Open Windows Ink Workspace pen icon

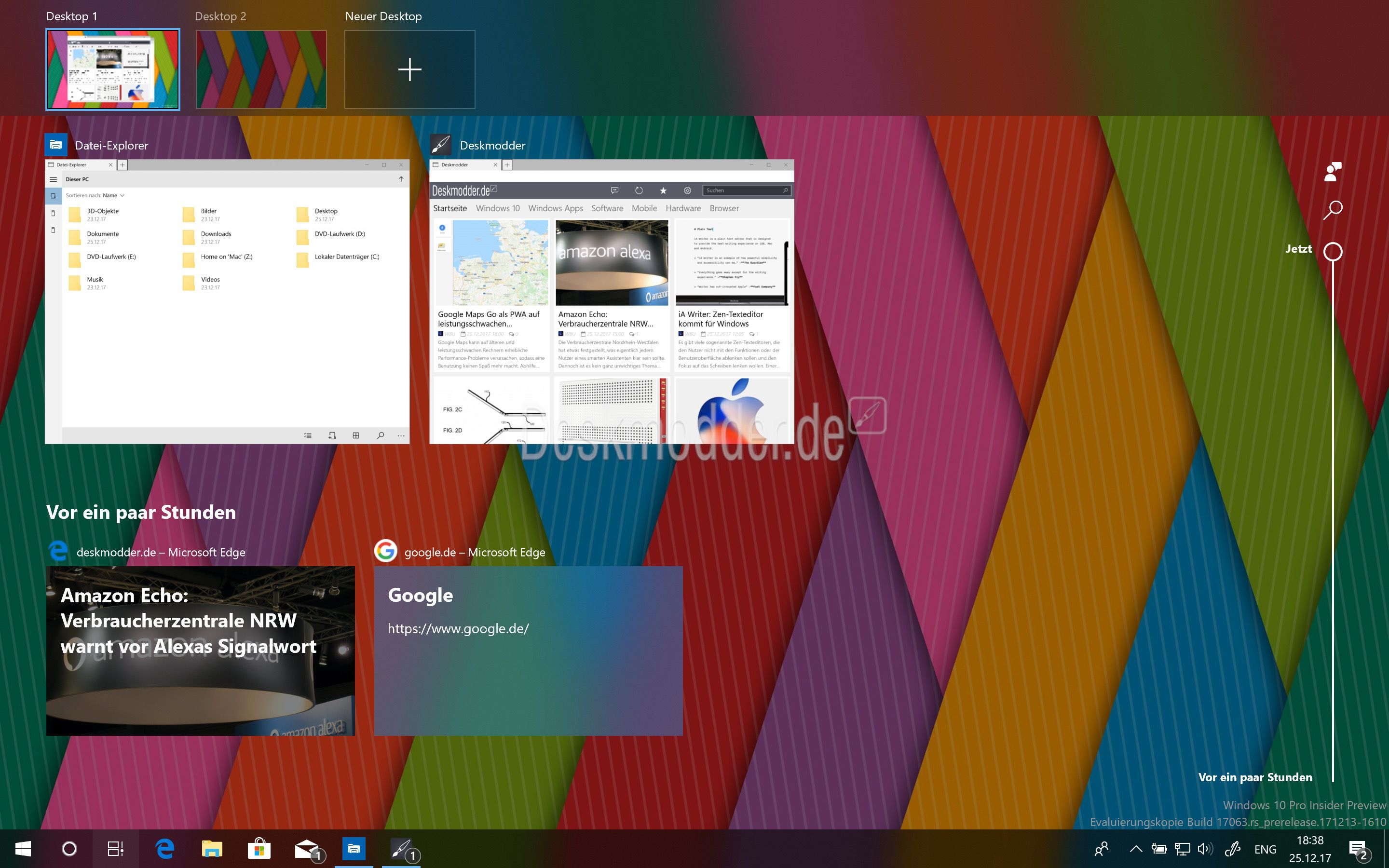(1232, 849)
